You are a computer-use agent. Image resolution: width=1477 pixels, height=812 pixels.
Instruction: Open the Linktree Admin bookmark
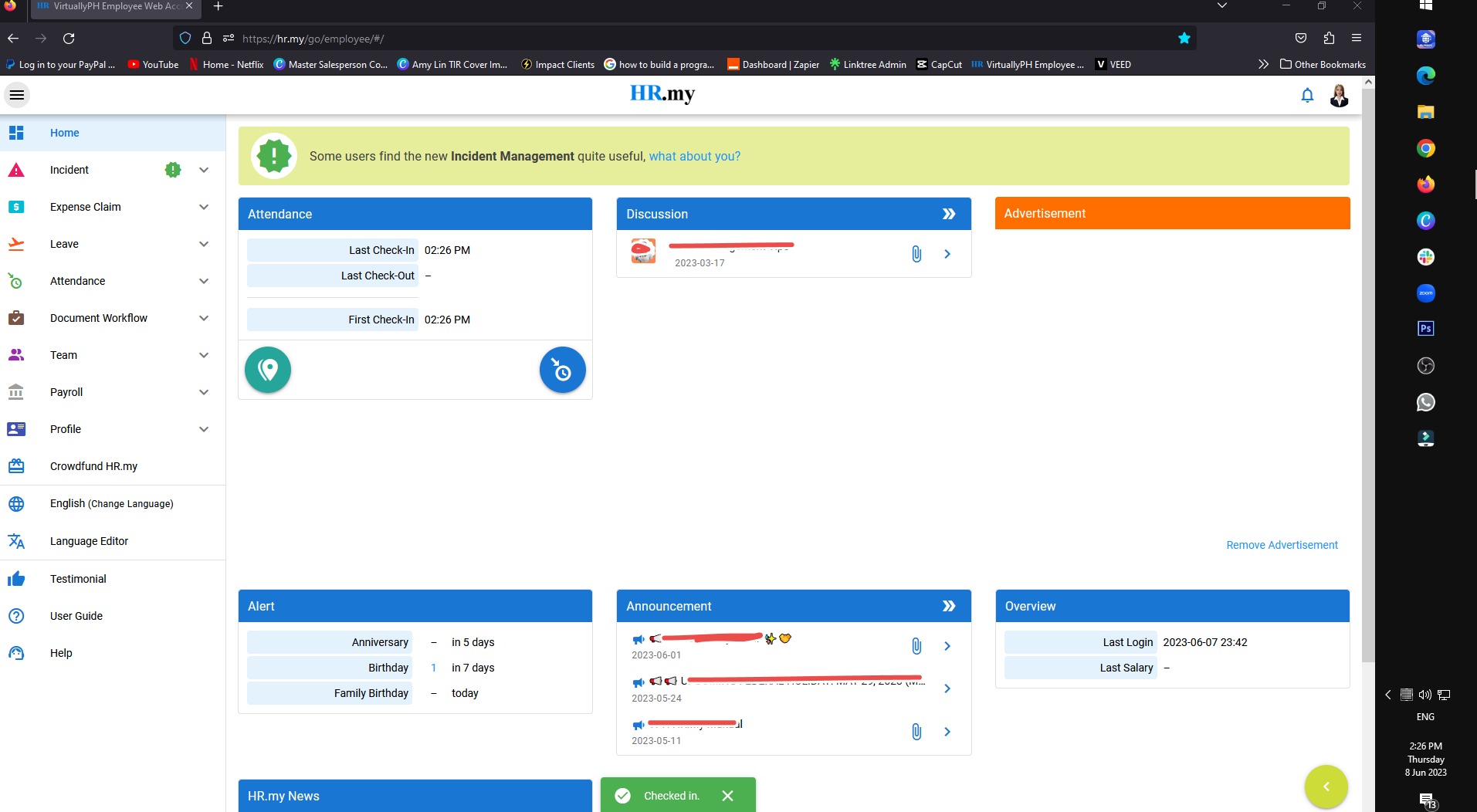coord(868,65)
